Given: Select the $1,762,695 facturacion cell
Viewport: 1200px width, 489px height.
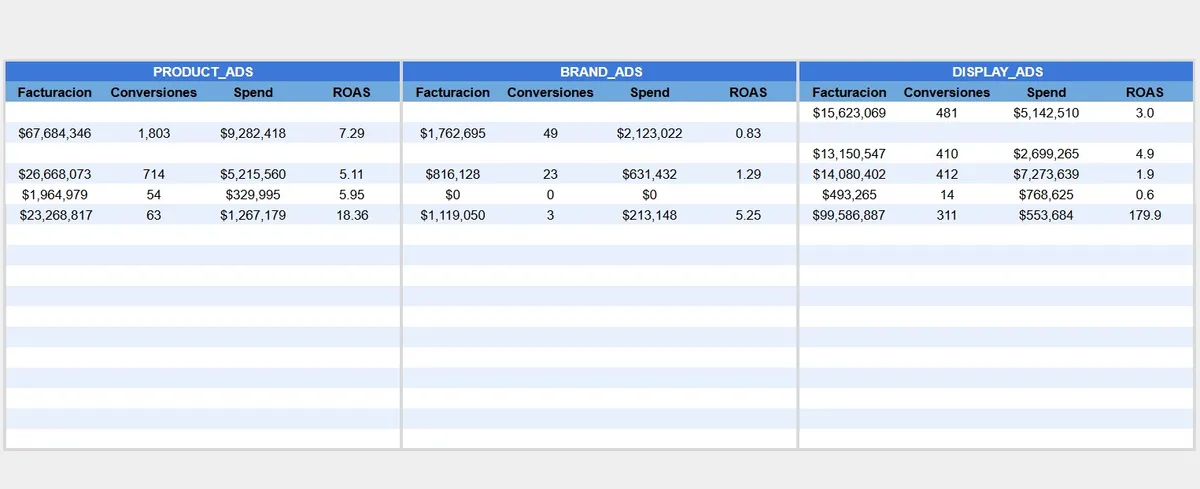Looking at the screenshot, I should coord(453,133).
